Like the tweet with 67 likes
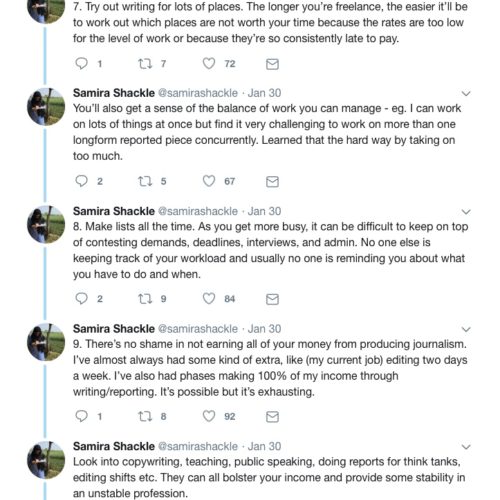500x500 pixels. [x=209, y=181]
